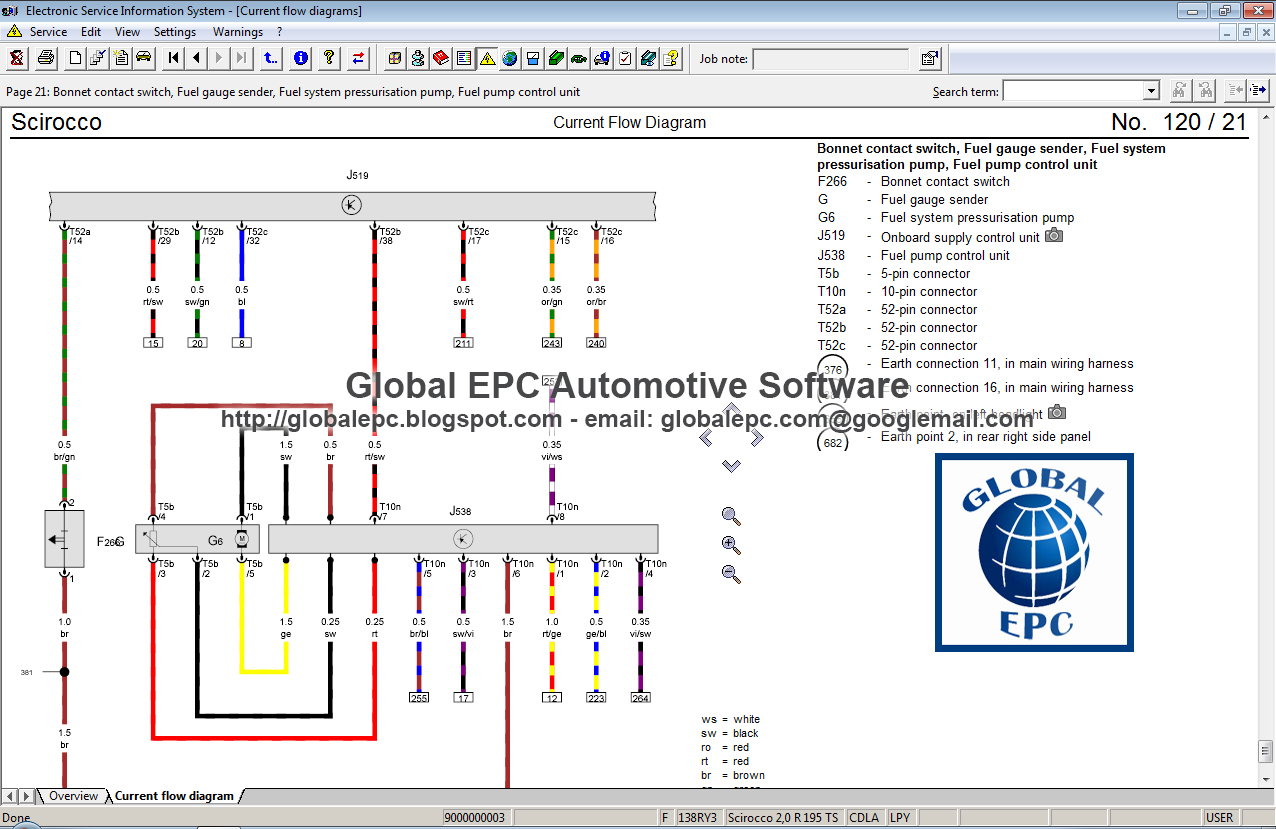Click the green car icon in toolbar
The height and width of the screenshot is (829, 1276).
(x=579, y=58)
